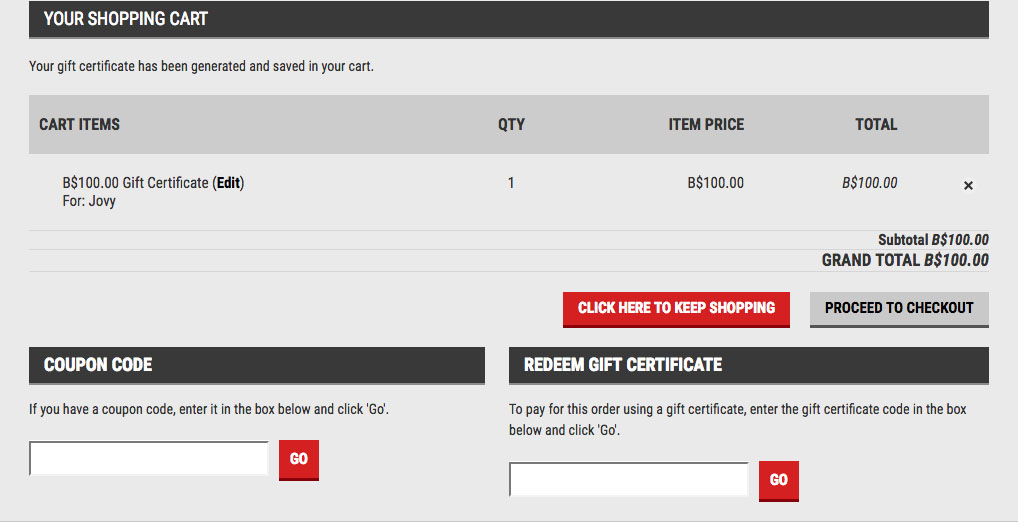Viewport: 1018px width, 522px height.
Task: Focus the coupon code text box
Action: click(x=149, y=458)
